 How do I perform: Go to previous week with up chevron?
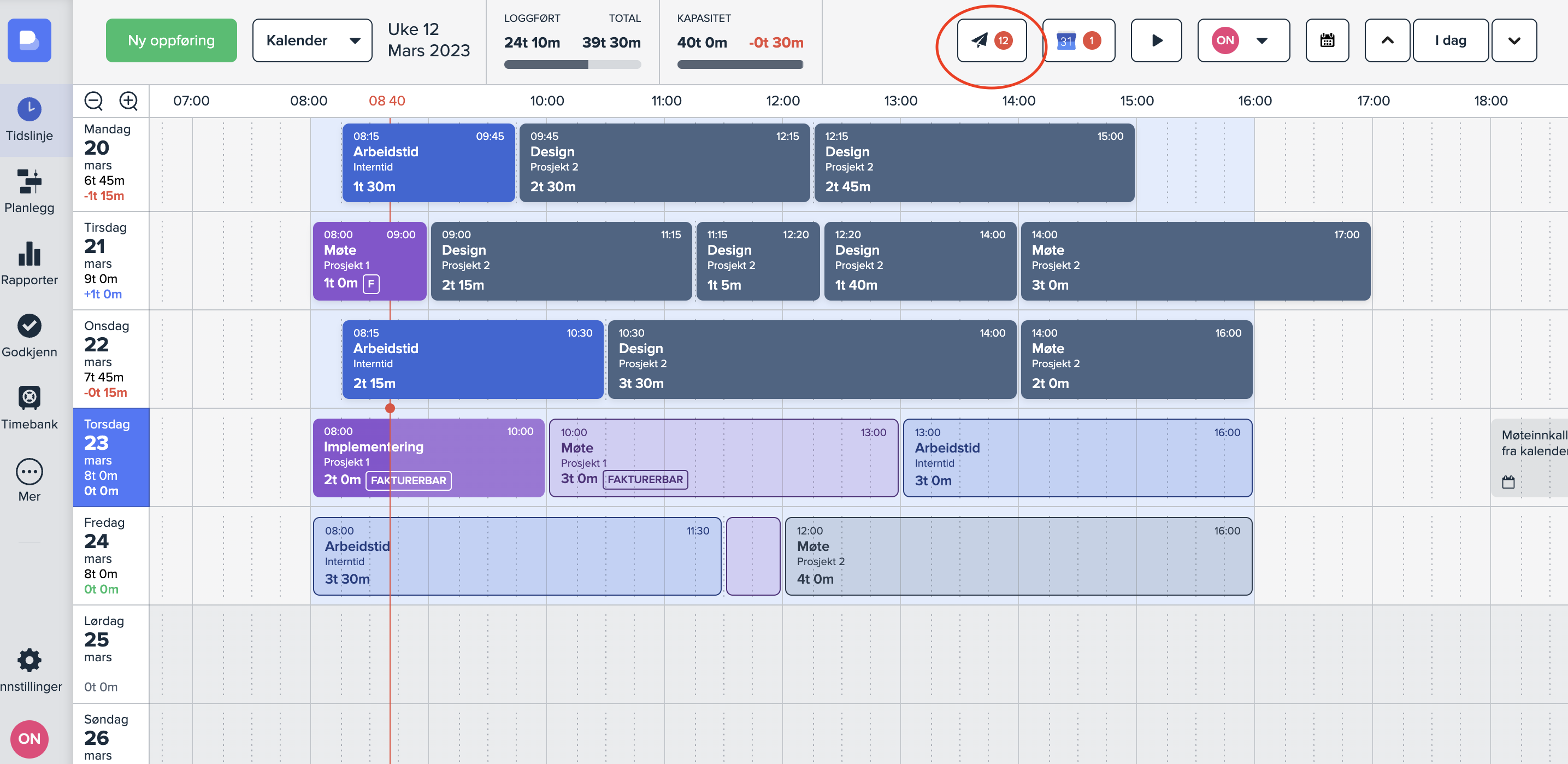1386,41
